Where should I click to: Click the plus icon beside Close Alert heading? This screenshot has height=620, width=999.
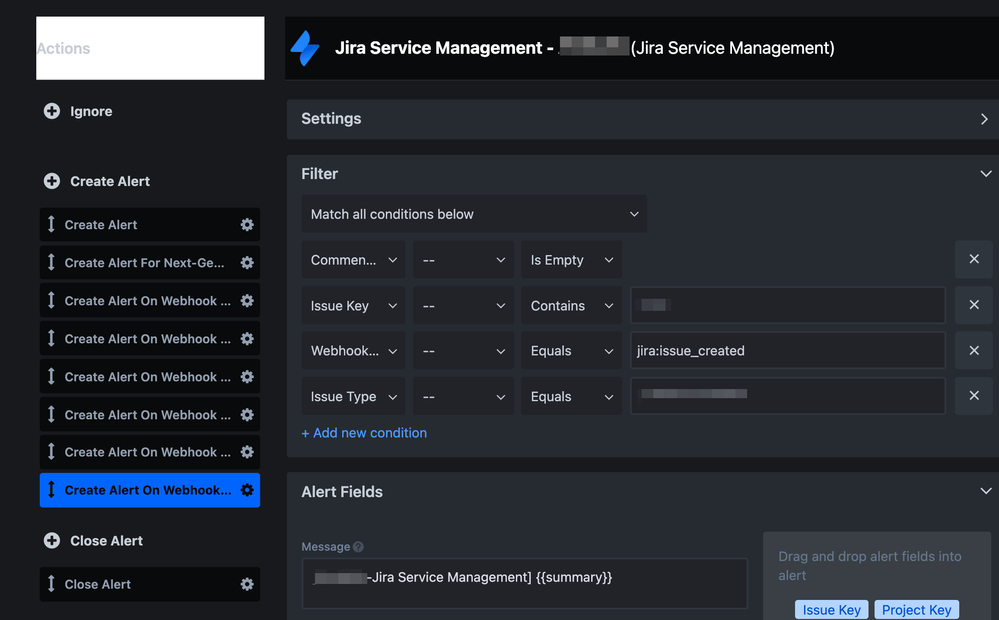tap(52, 540)
